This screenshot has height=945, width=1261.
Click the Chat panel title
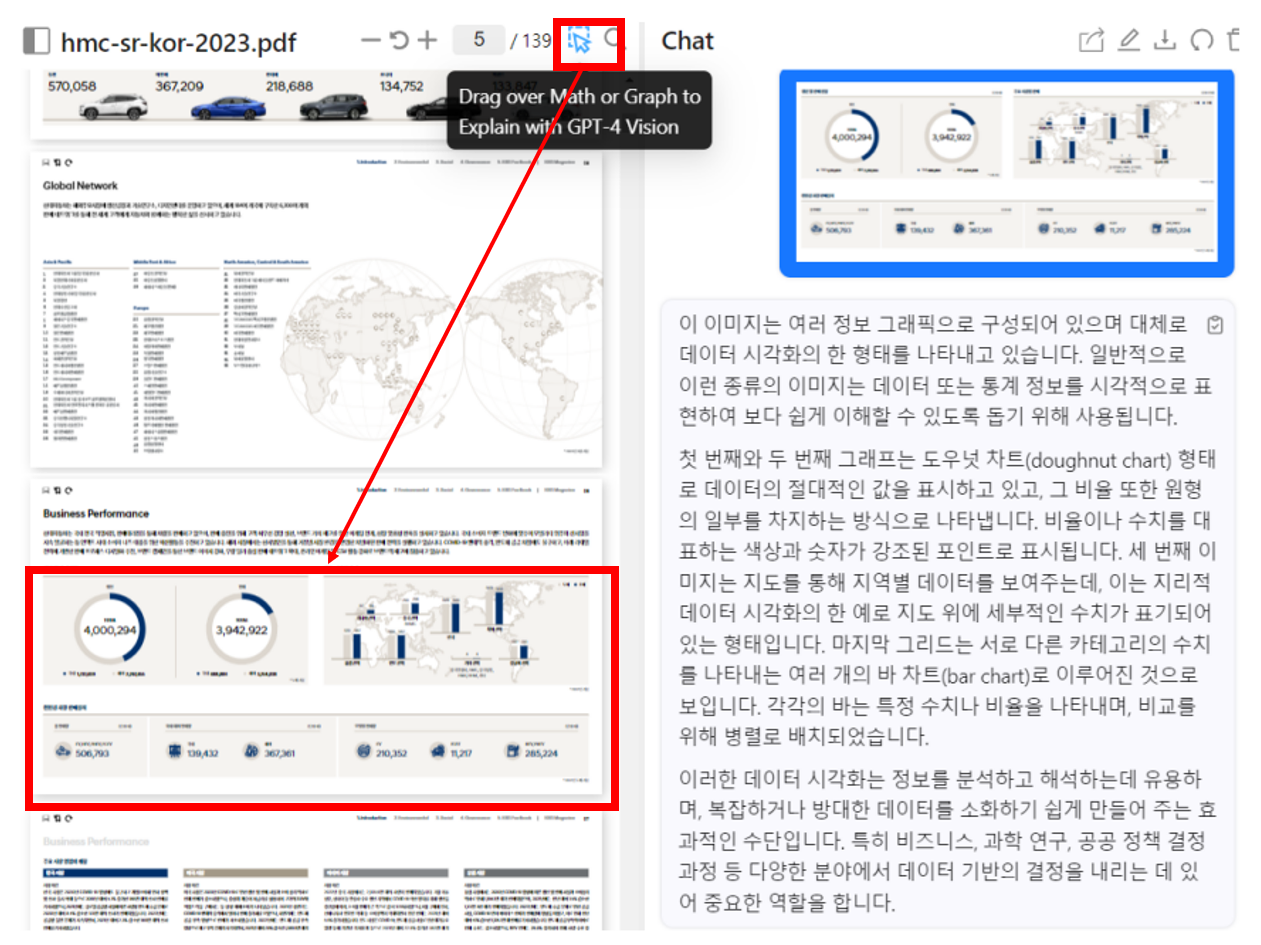pos(688,41)
